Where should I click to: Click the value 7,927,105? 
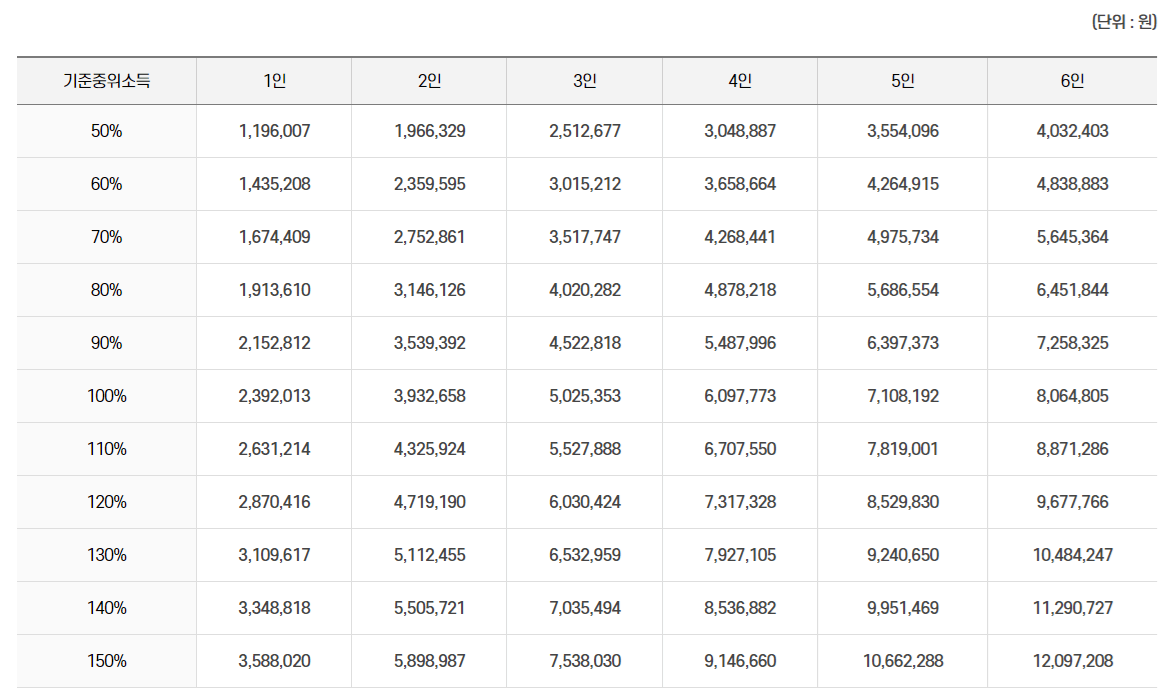pyautogui.click(x=740, y=555)
